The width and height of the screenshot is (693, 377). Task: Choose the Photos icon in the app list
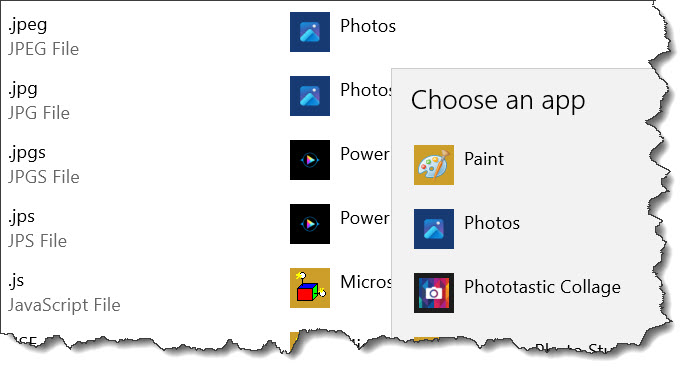tap(434, 229)
